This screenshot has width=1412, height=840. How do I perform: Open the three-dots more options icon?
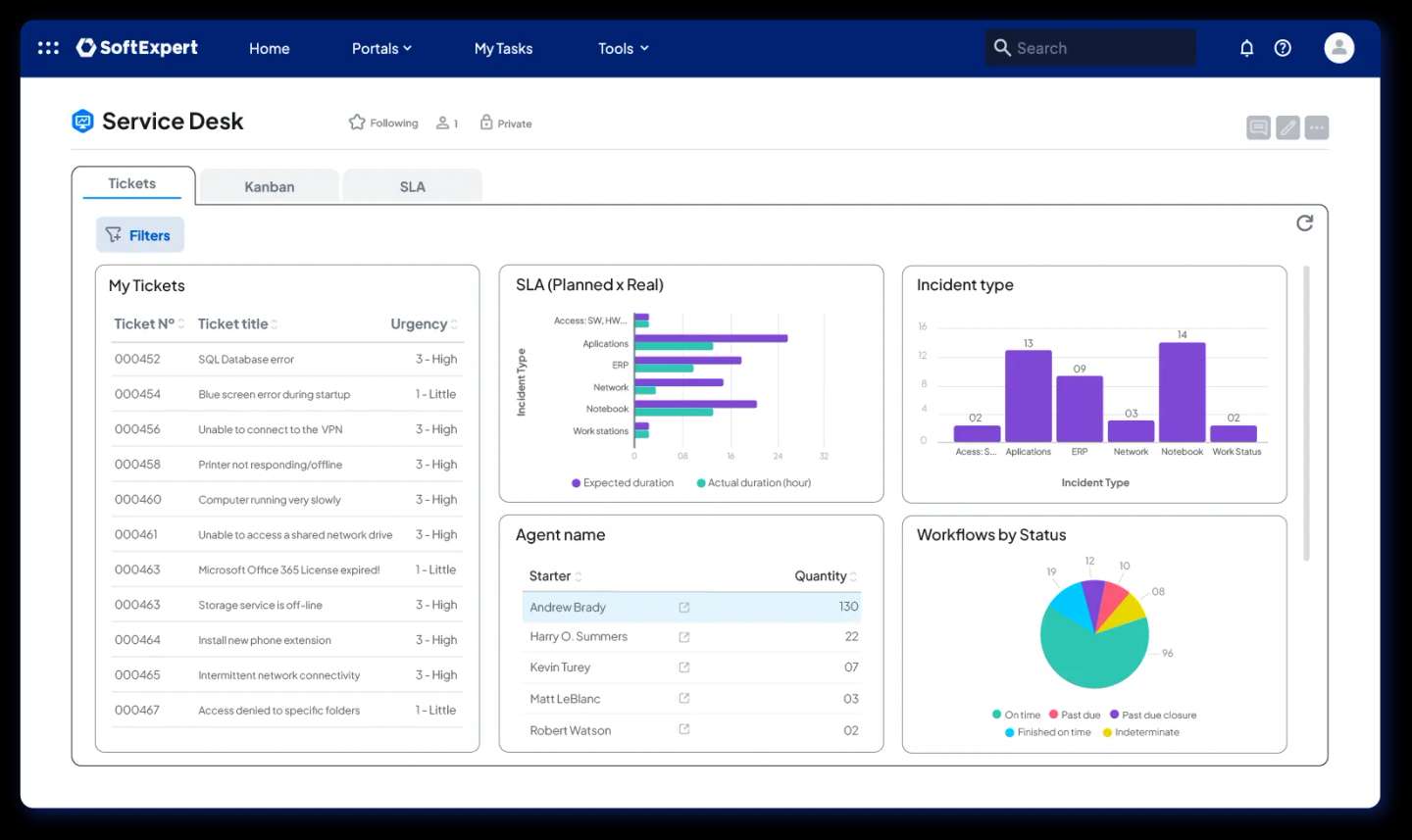[x=1317, y=126]
